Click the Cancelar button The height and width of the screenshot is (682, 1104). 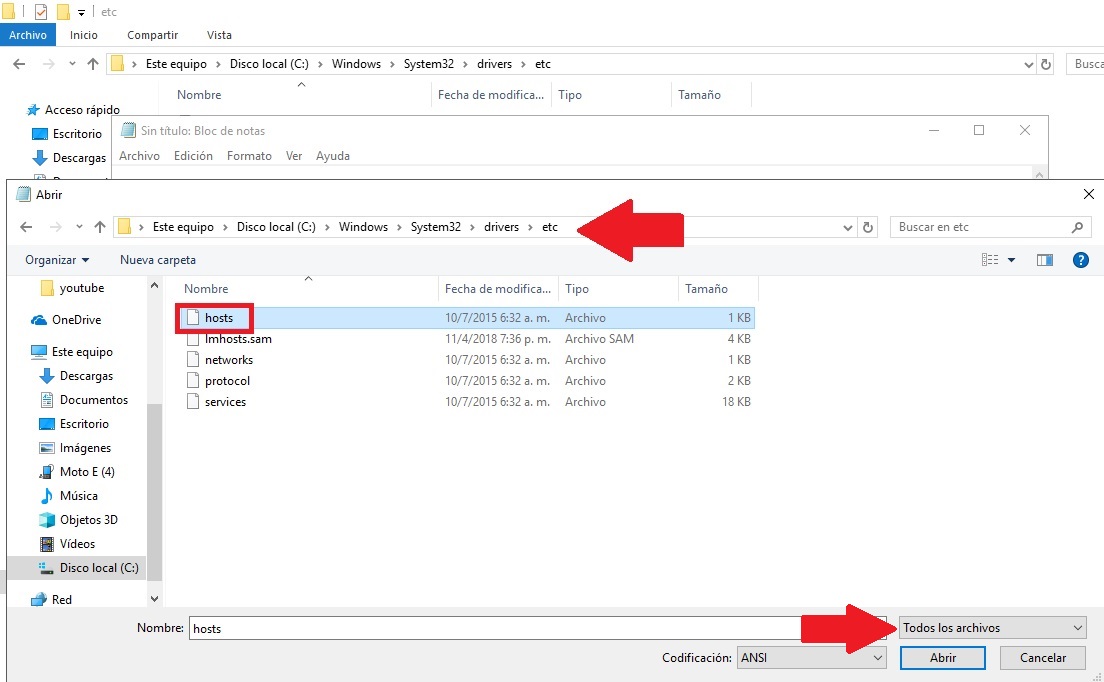[1043, 657]
